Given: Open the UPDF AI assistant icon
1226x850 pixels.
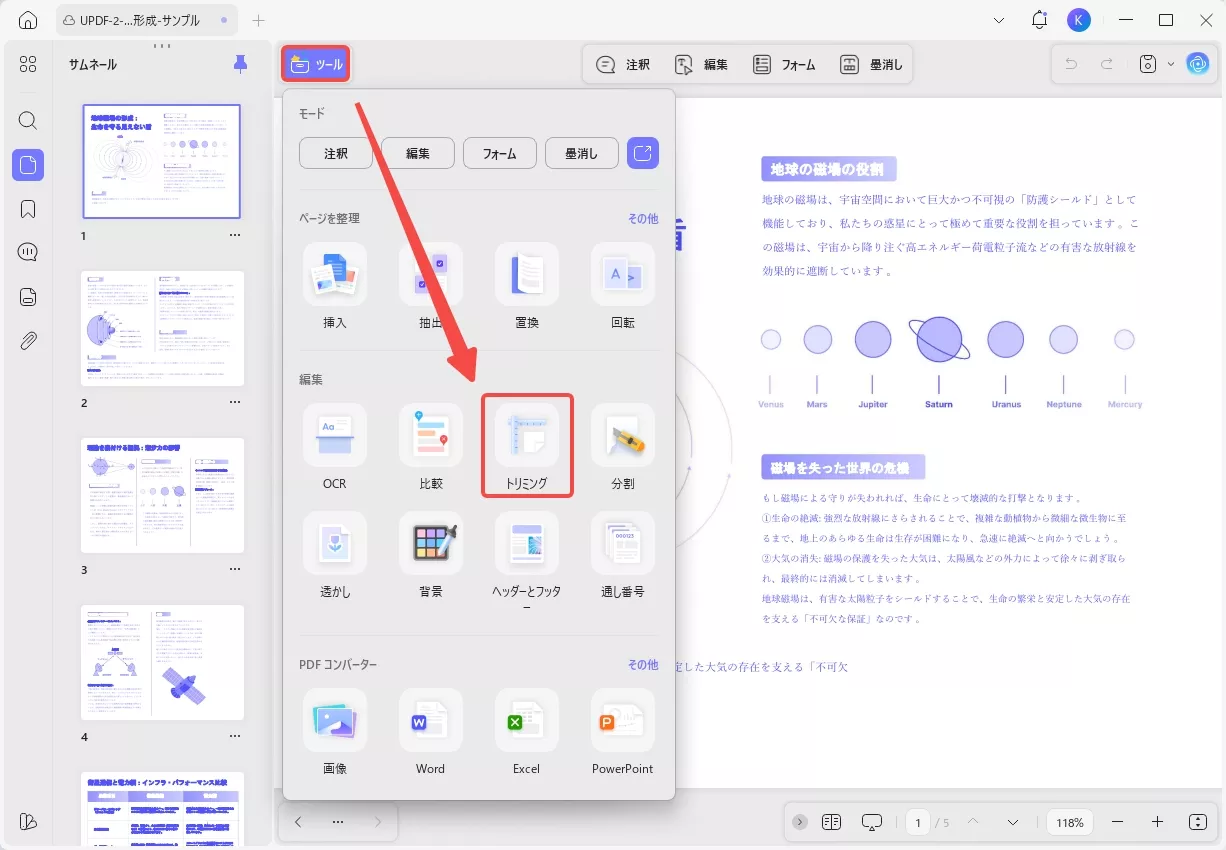Looking at the screenshot, I should 1197,64.
